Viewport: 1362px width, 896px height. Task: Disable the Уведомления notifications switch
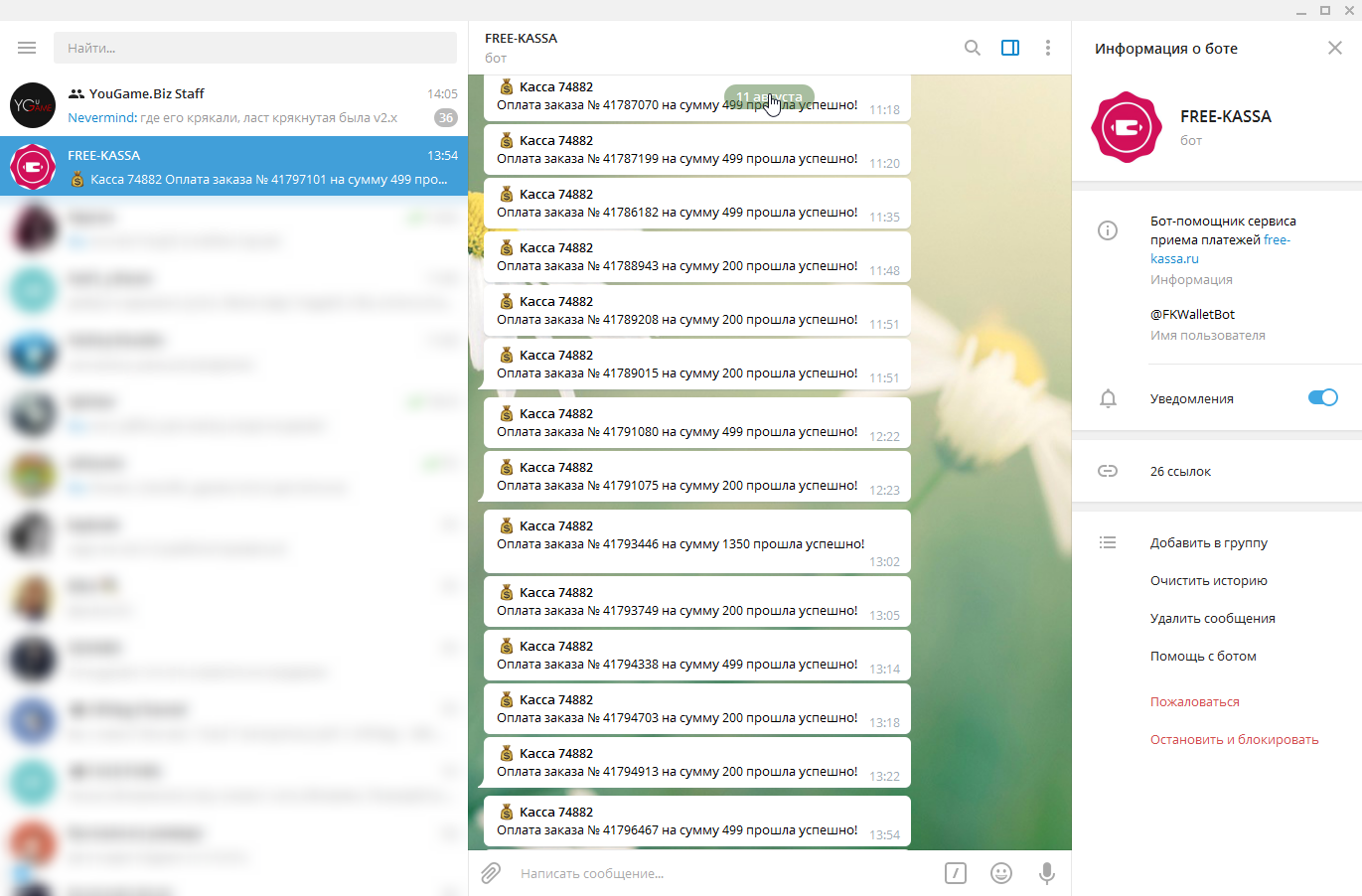click(x=1322, y=397)
